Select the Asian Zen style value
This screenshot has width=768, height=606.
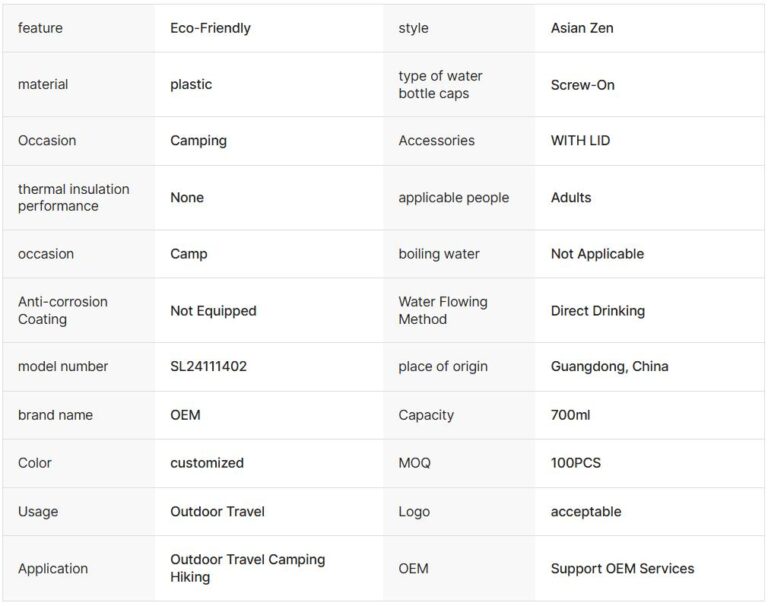(582, 28)
